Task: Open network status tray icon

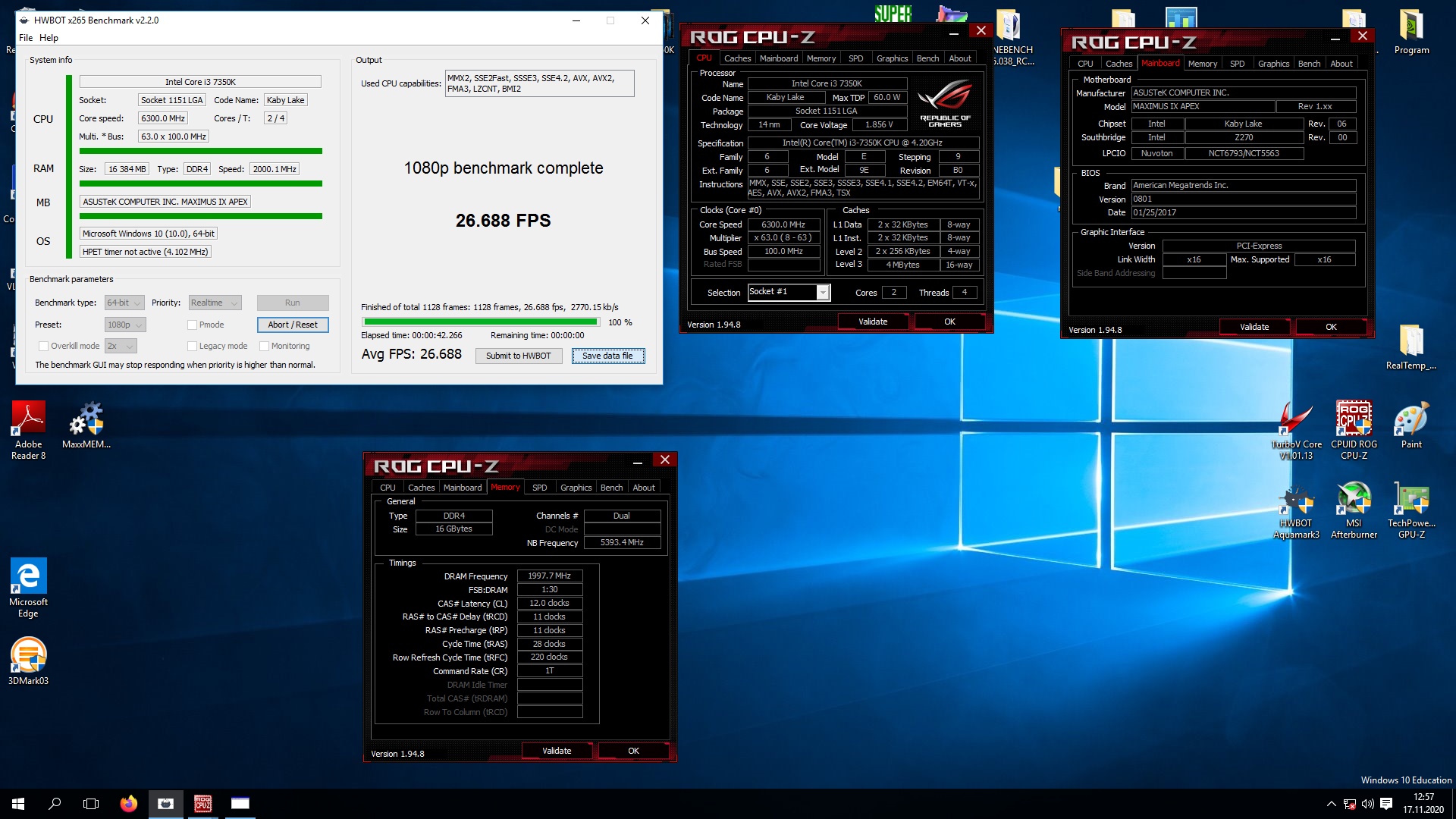Action: coord(1350,804)
